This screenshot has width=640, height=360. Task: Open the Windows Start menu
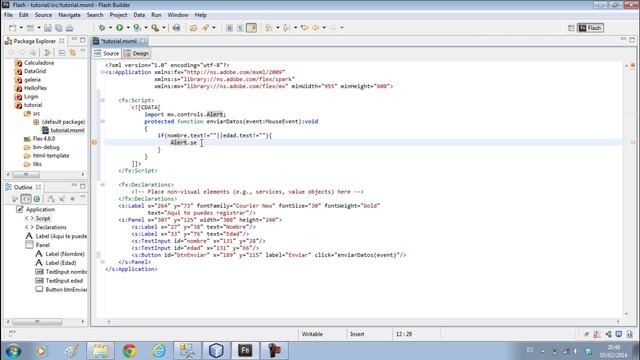click(13, 351)
